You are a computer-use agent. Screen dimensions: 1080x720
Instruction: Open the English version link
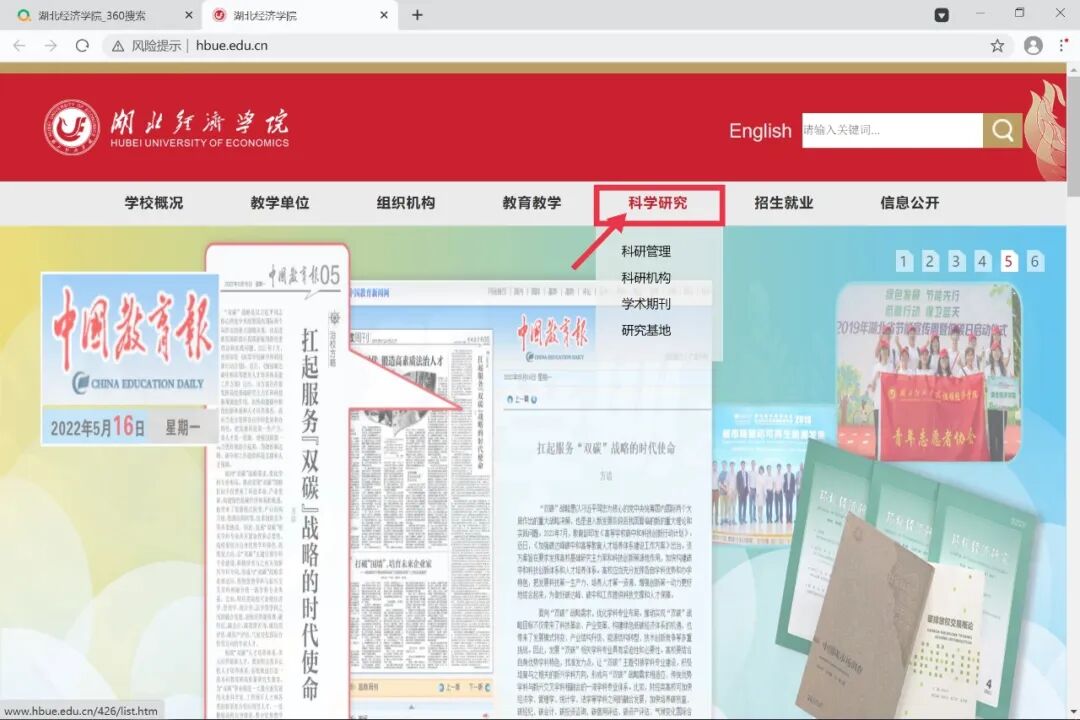pos(760,131)
